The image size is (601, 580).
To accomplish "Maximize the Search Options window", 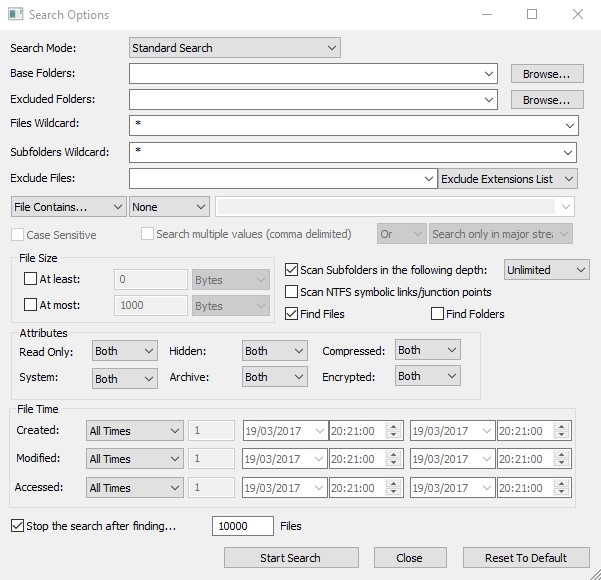I will coord(532,15).
